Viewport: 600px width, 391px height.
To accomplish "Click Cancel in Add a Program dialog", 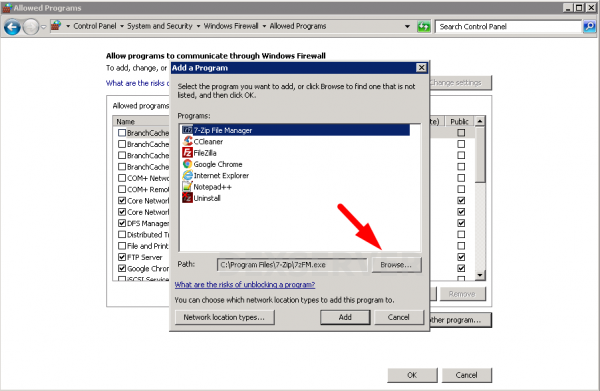I will click(399, 317).
